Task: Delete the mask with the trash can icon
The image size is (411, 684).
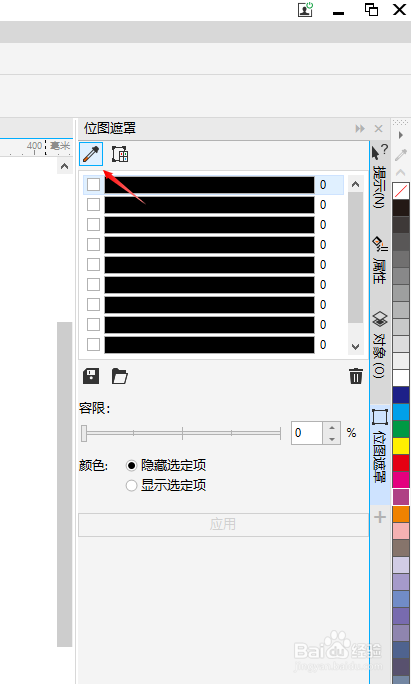Action: click(356, 376)
